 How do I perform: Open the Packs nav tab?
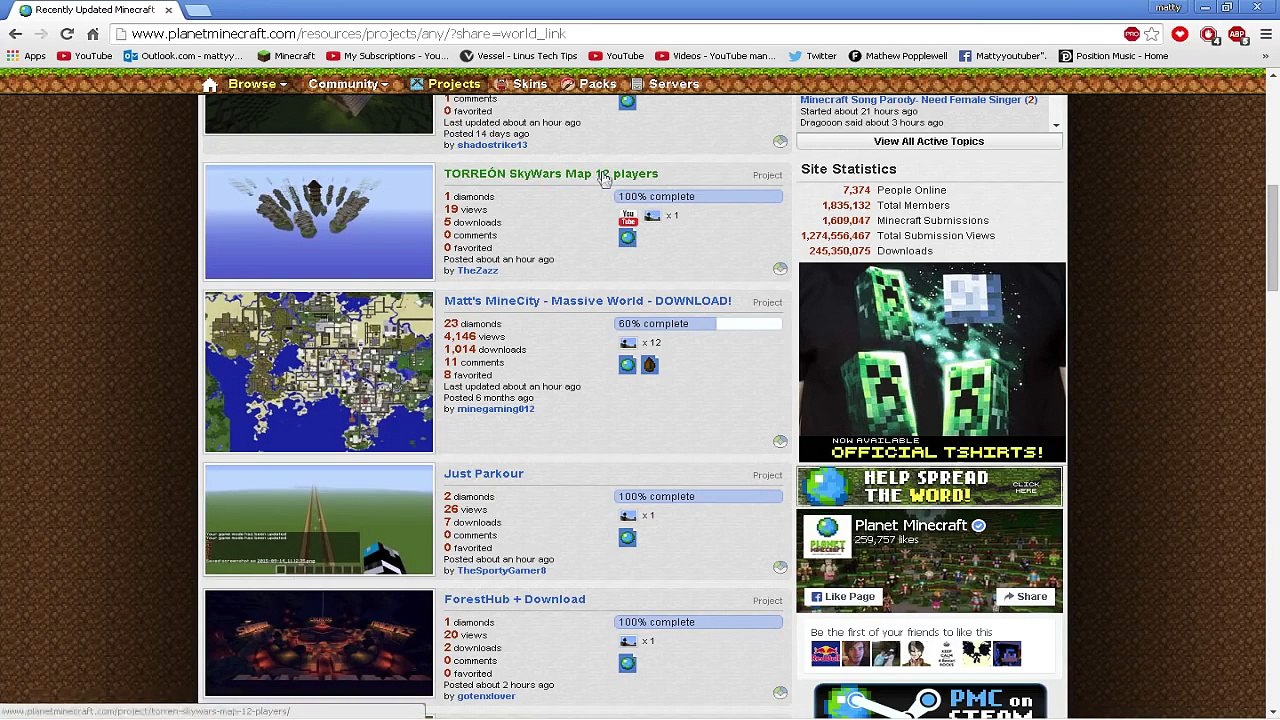[589, 84]
